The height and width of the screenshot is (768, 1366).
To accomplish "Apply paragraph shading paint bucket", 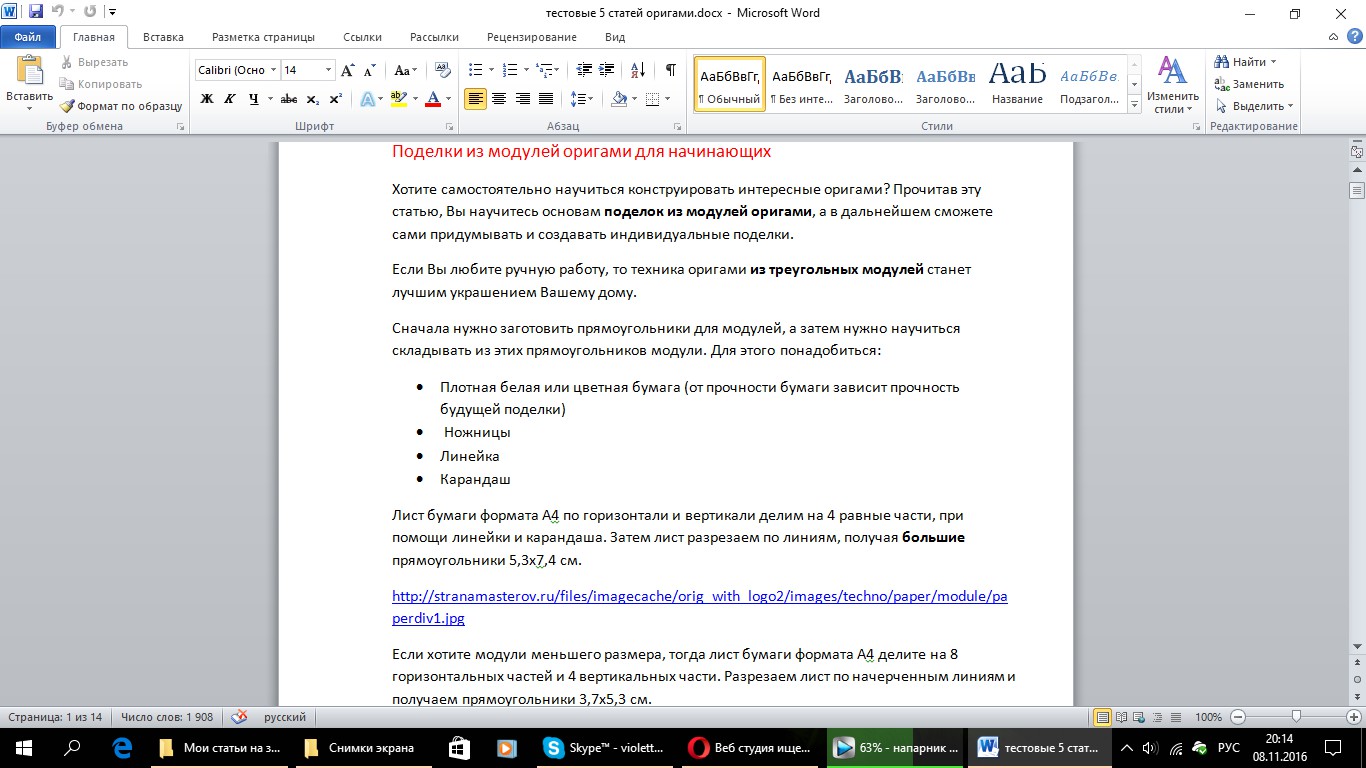I will tap(619, 99).
